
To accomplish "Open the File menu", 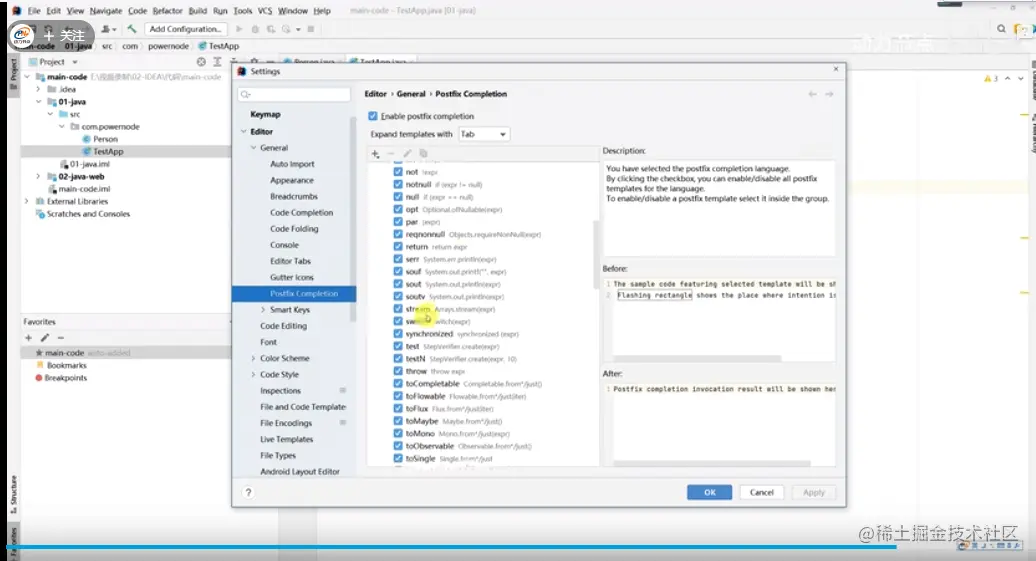I will point(34,11).
